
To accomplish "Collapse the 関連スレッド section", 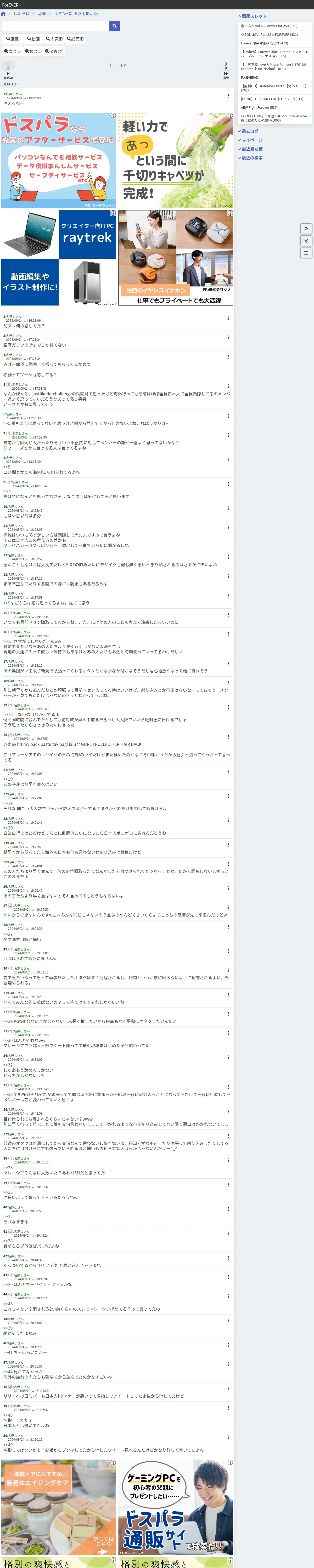I will point(252,16).
